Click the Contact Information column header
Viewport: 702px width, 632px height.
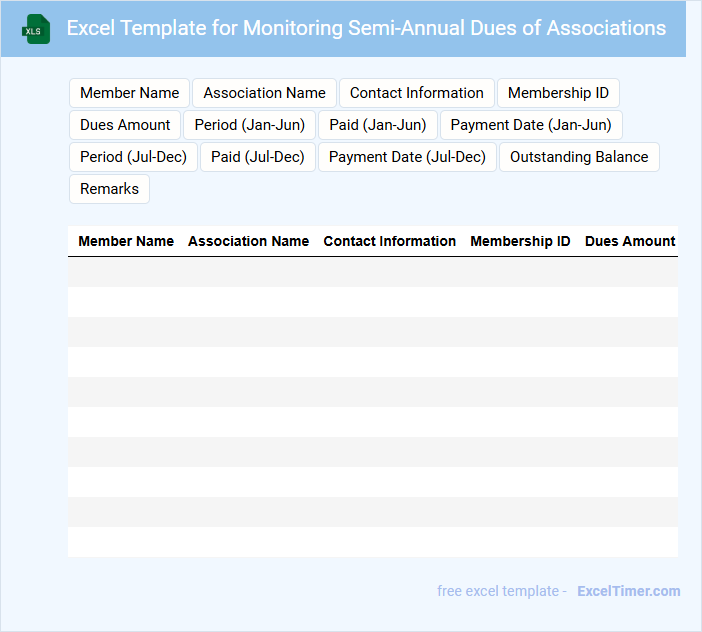[x=389, y=241]
